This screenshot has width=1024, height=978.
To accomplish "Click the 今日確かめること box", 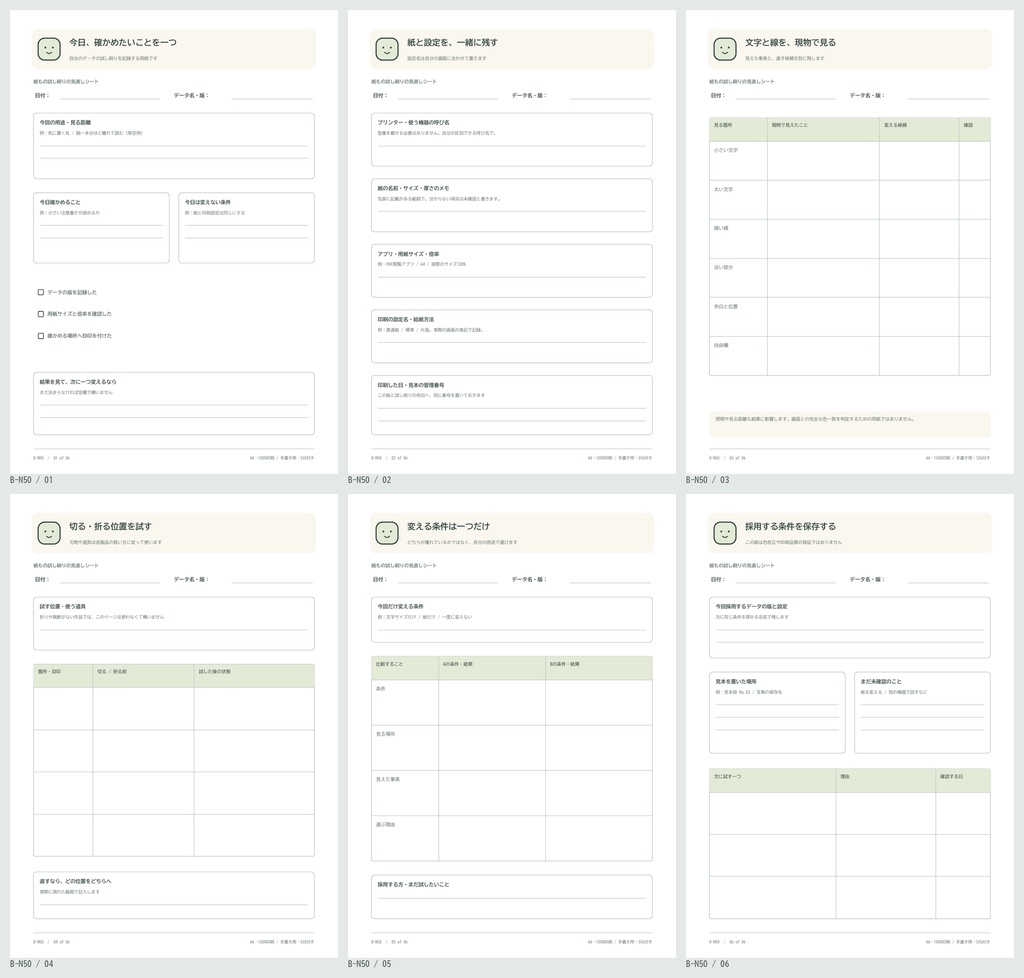I will coord(101,228).
